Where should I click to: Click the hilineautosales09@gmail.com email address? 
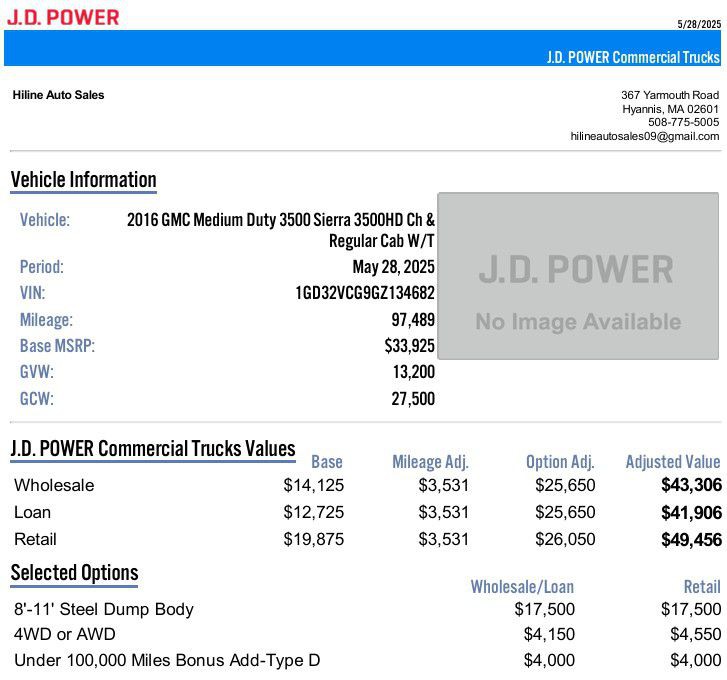pos(645,136)
